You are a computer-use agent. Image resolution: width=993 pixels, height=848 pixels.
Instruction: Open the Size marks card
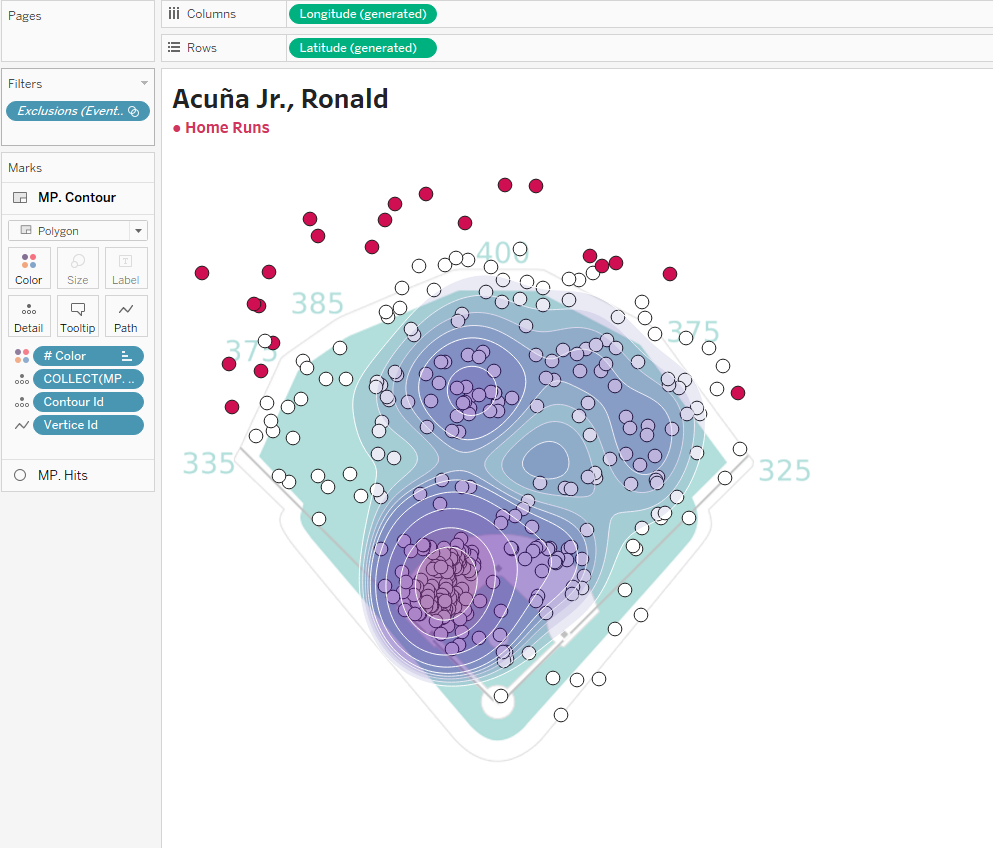point(77,268)
